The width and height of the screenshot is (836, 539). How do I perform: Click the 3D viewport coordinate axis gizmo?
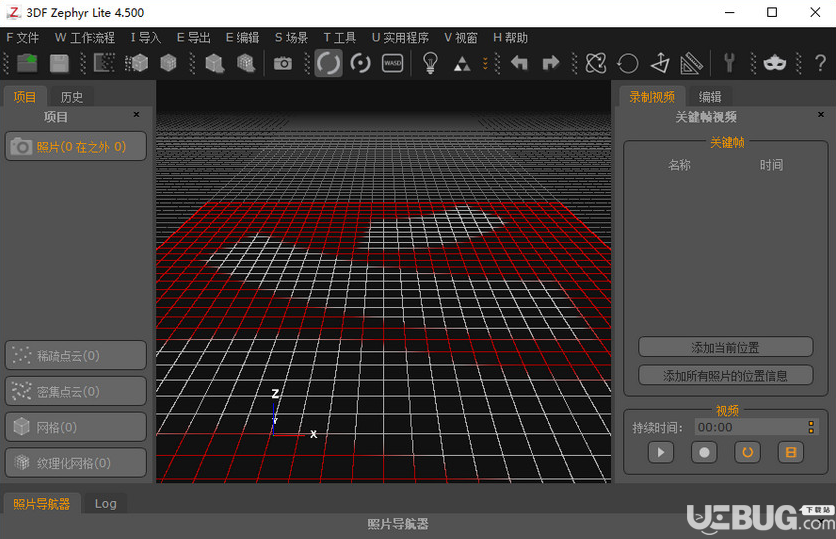tap(293, 415)
